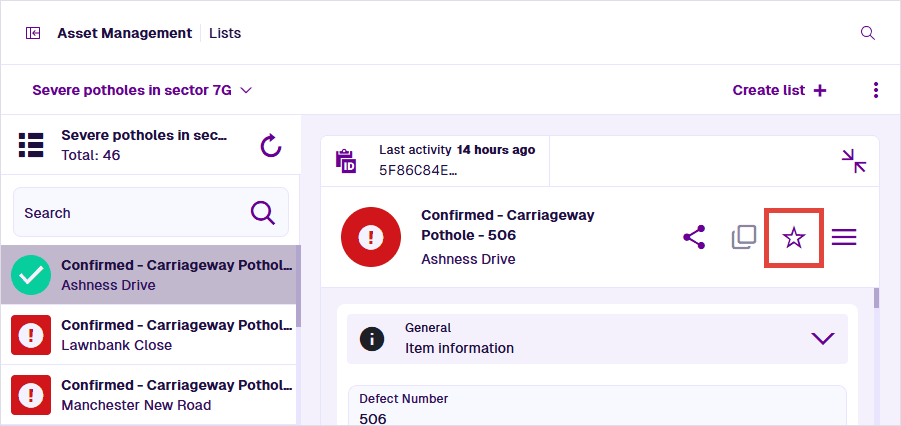Screen dimensions: 901x426
Task: Add item to favourites with star
Action: pyautogui.click(x=793, y=237)
